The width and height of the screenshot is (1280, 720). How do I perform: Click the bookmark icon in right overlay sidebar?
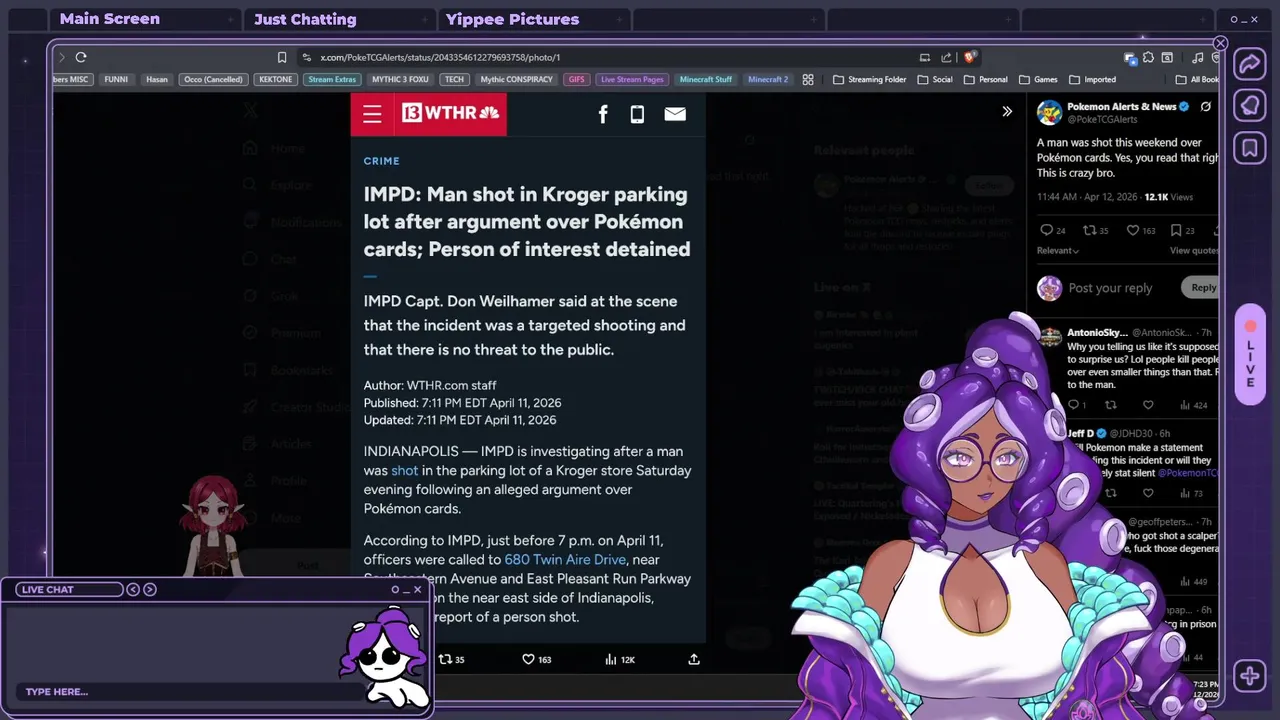coord(1250,148)
